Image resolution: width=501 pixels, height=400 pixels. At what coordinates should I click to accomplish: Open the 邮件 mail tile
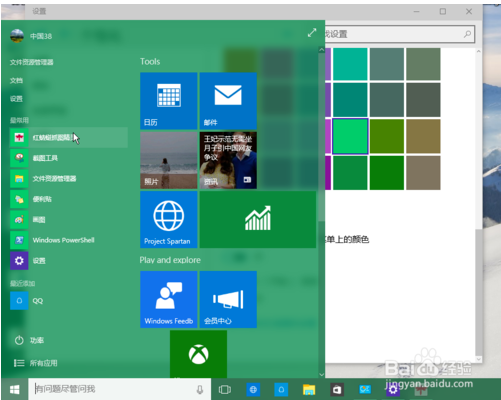[x=228, y=101]
